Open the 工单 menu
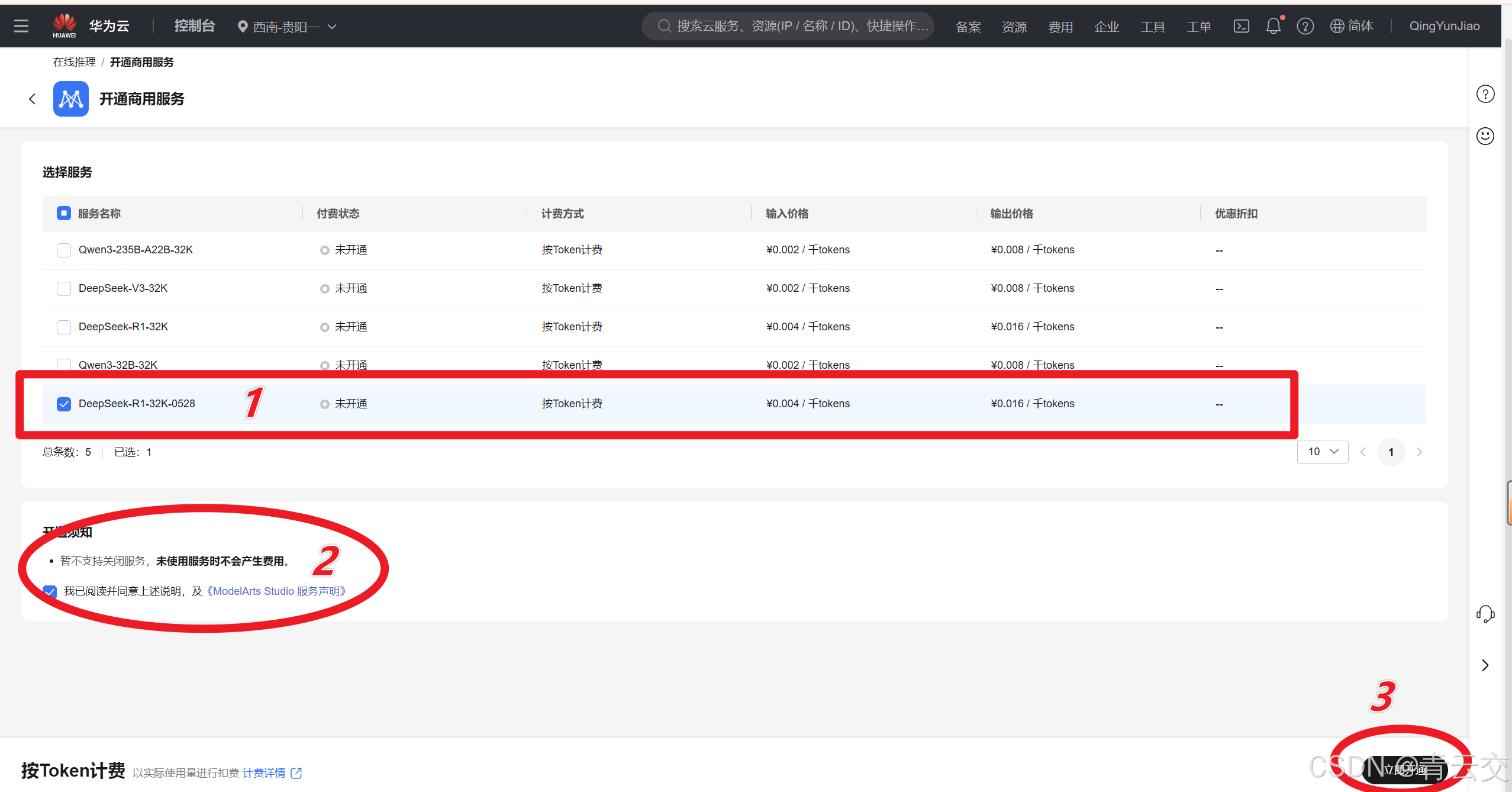Image resolution: width=1512 pixels, height=792 pixels. pos(1199,27)
